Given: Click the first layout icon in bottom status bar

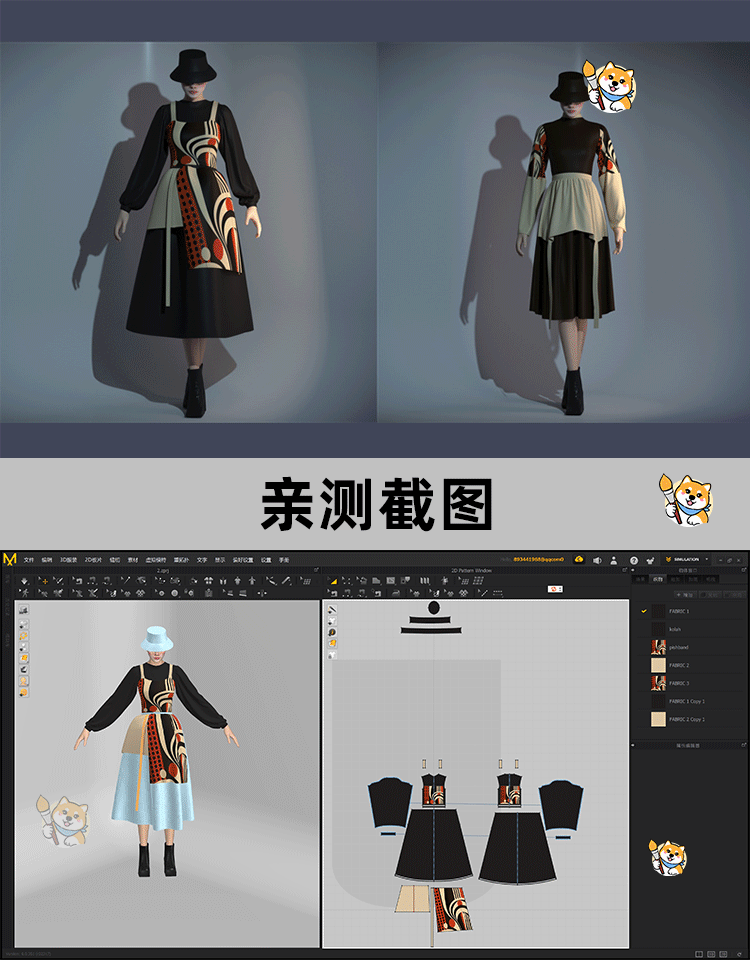Looking at the screenshot, I should pyautogui.click(x=699, y=954).
